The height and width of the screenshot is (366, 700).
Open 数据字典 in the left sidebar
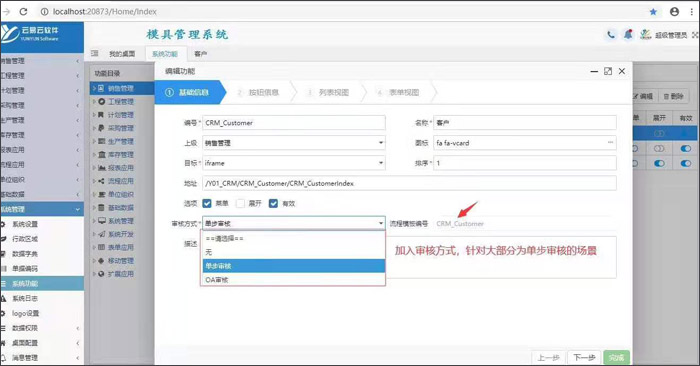click(25, 254)
